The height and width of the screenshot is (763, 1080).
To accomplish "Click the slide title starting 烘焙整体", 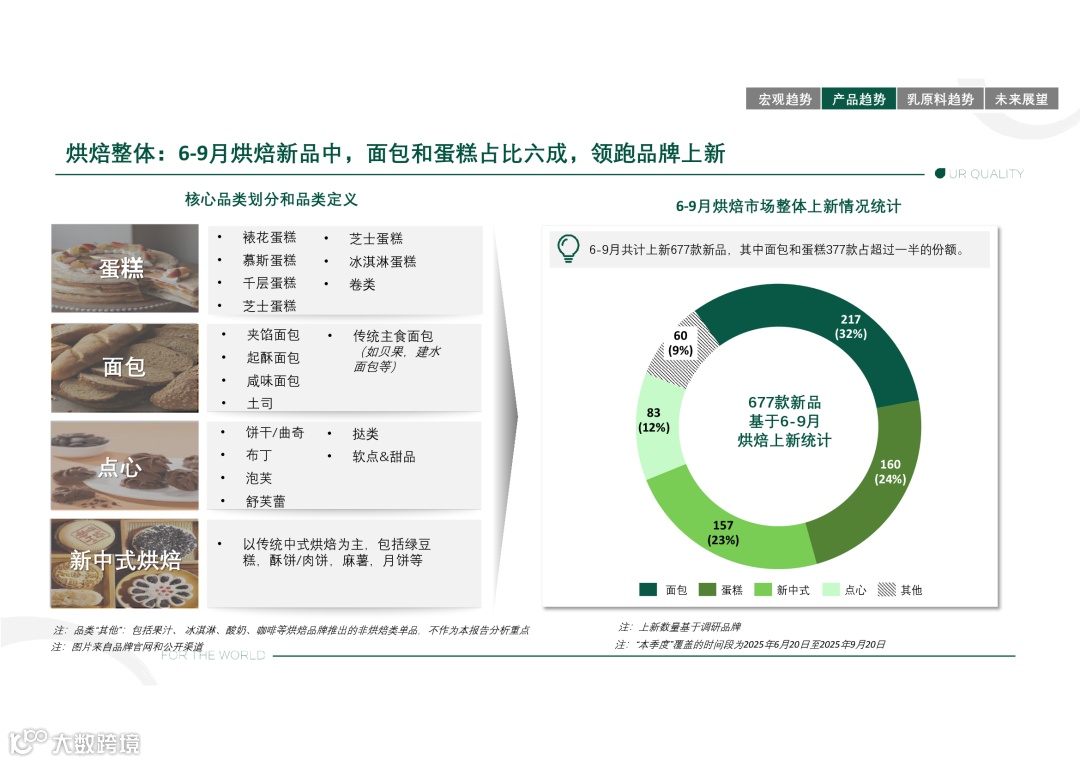I will tap(395, 153).
